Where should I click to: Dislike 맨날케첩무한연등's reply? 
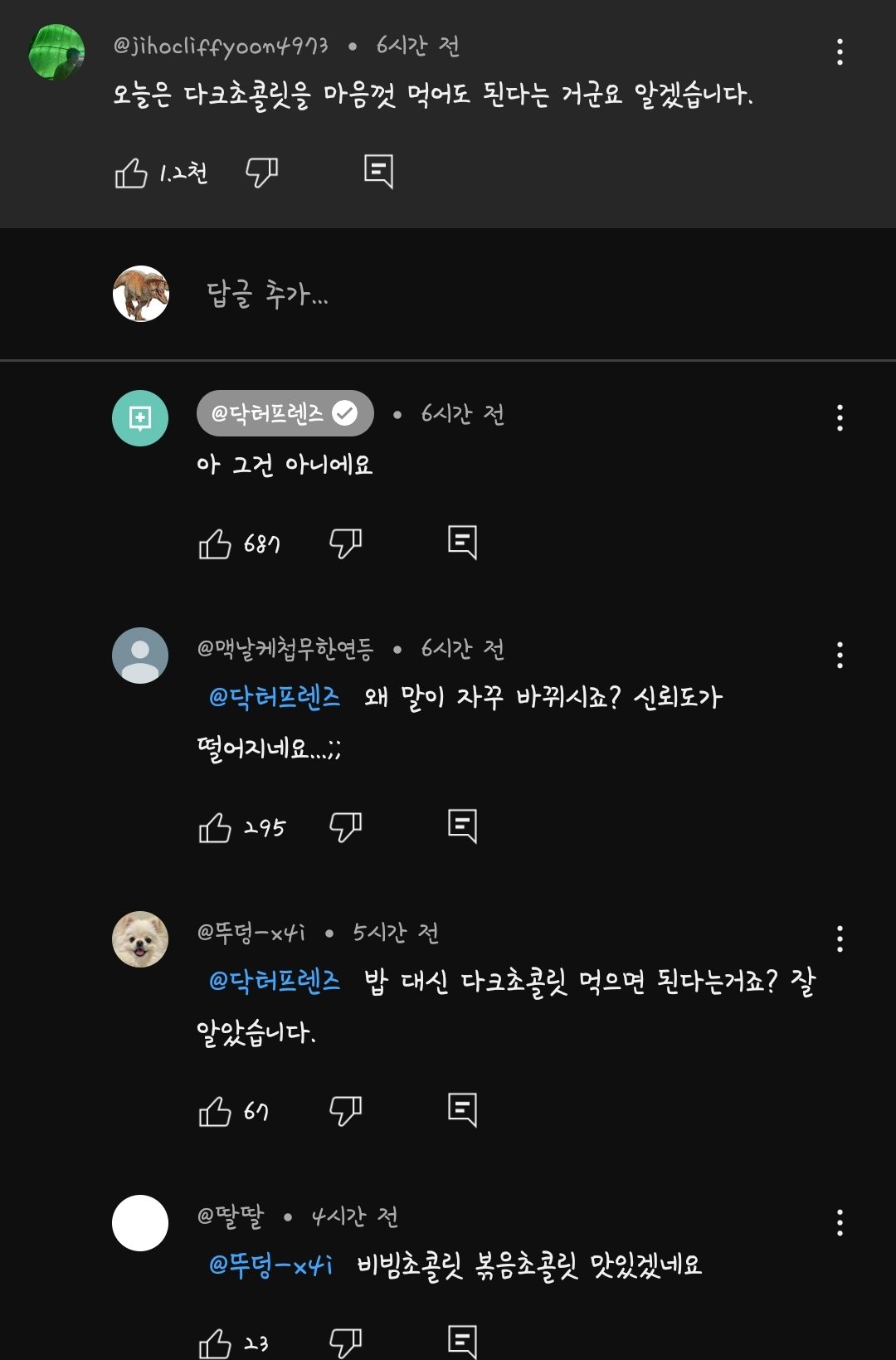click(345, 827)
